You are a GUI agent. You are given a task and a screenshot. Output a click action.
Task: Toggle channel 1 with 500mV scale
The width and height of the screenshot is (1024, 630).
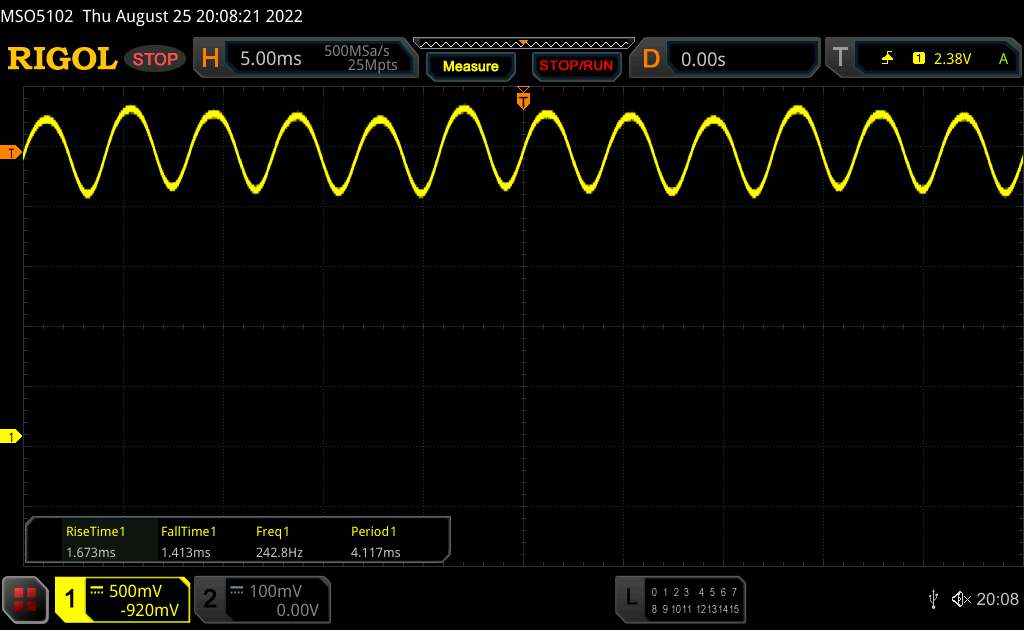click(122, 599)
